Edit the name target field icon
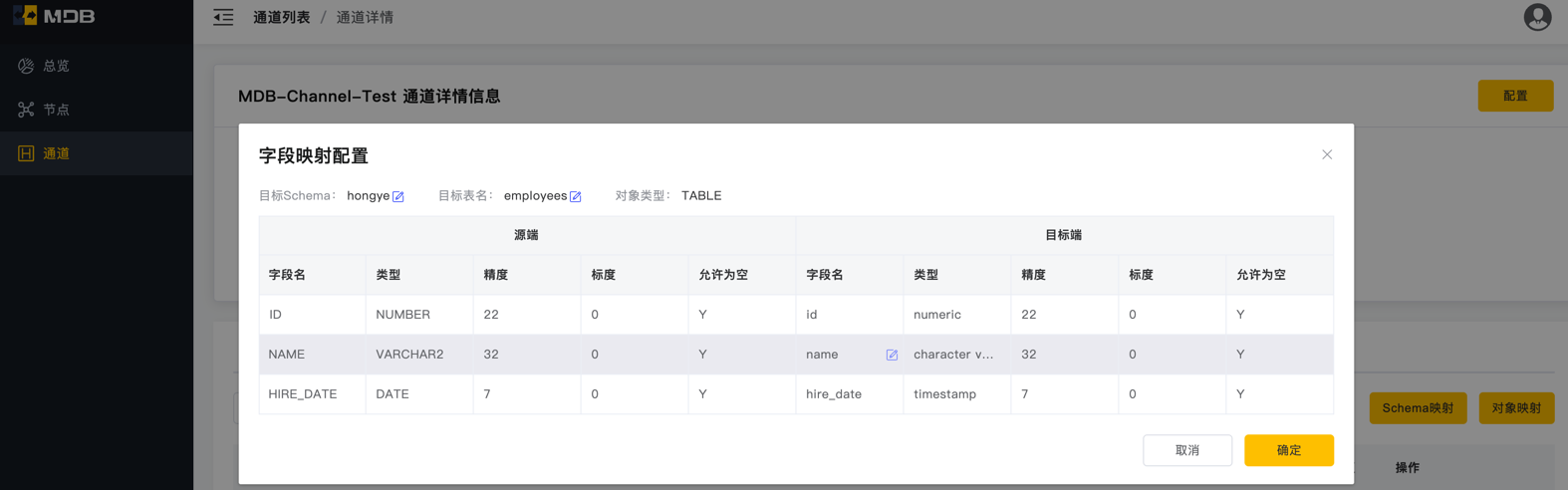The height and width of the screenshot is (490, 1568). coord(892,355)
